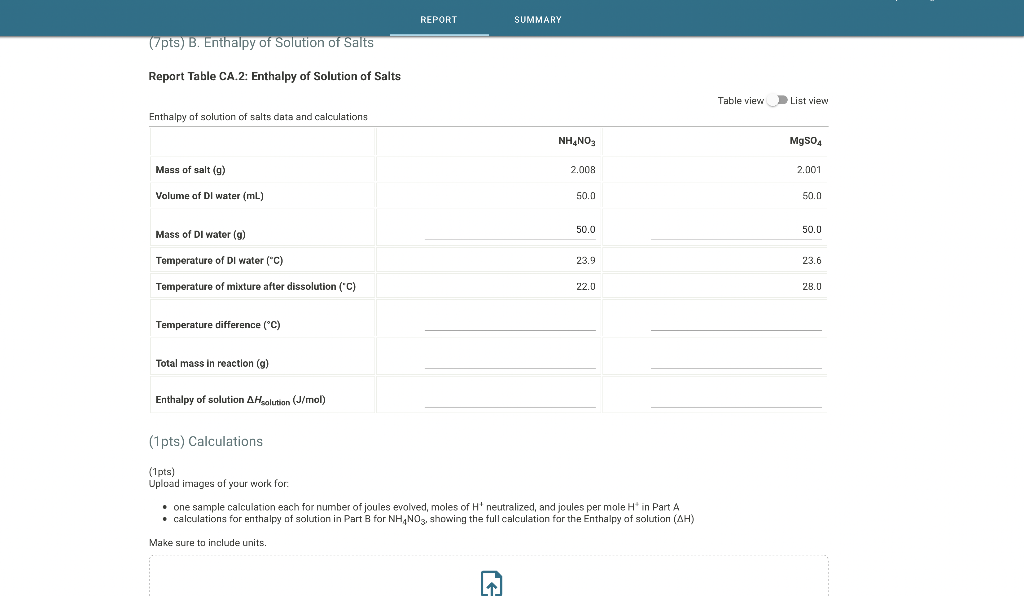Screen dimensions: 1024x596
Task: Click the Temperature difference field under MgSO4
Action: pyautogui.click(x=736, y=326)
